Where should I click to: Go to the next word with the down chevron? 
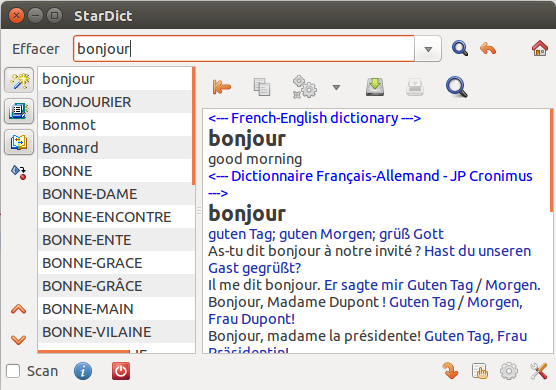(18, 340)
